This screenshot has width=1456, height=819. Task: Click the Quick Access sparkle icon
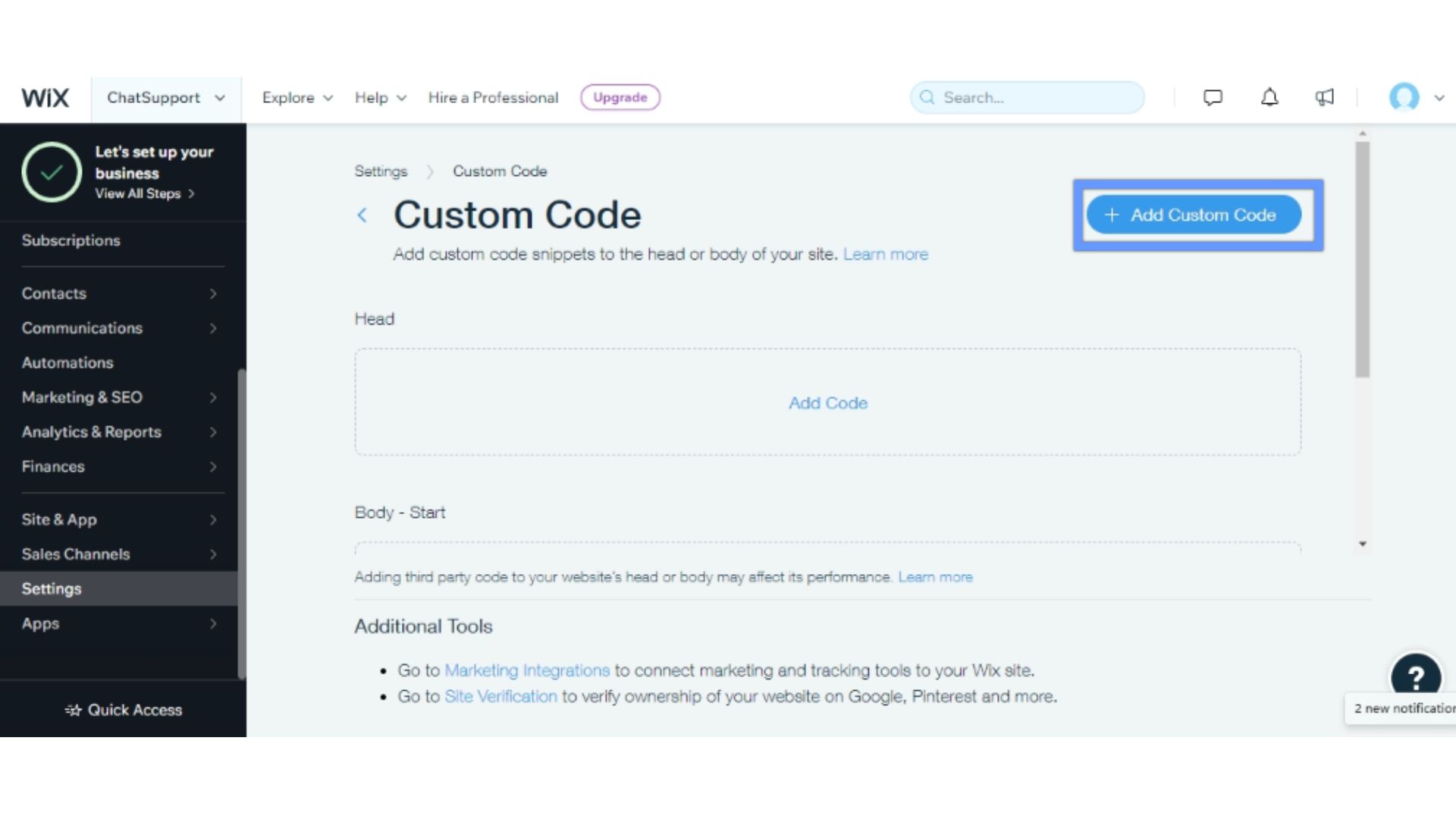(x=73, y=711)
